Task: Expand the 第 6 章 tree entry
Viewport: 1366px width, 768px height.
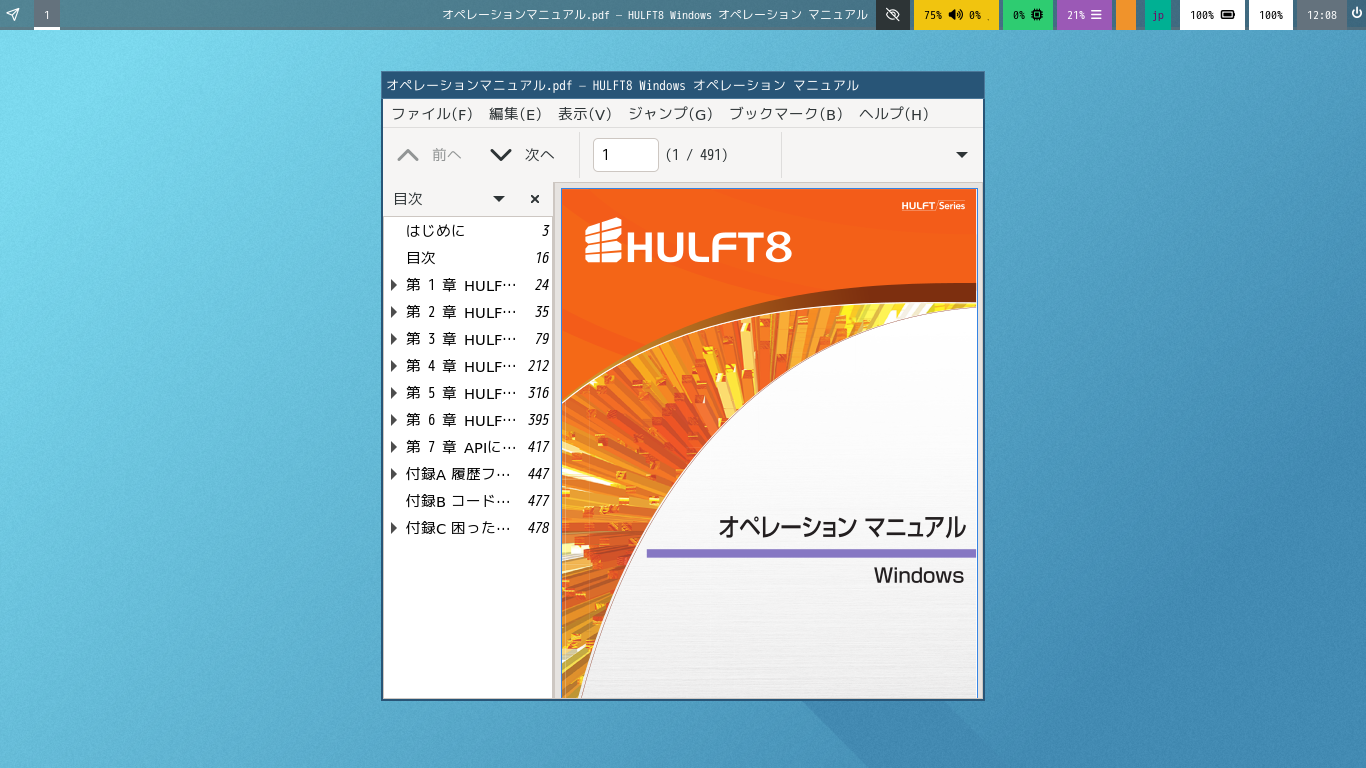Action: click(394, 420)
